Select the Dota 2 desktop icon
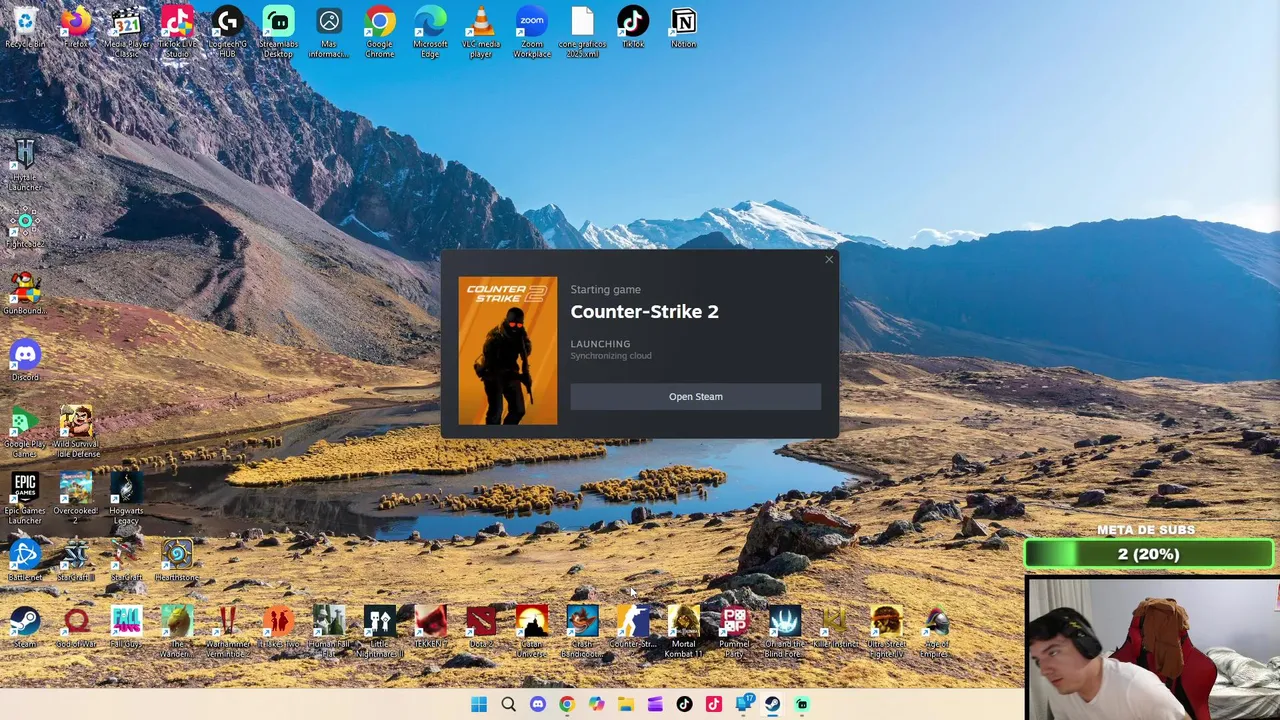This screenshot has width=1280, height=720. (x=481, y=627)
